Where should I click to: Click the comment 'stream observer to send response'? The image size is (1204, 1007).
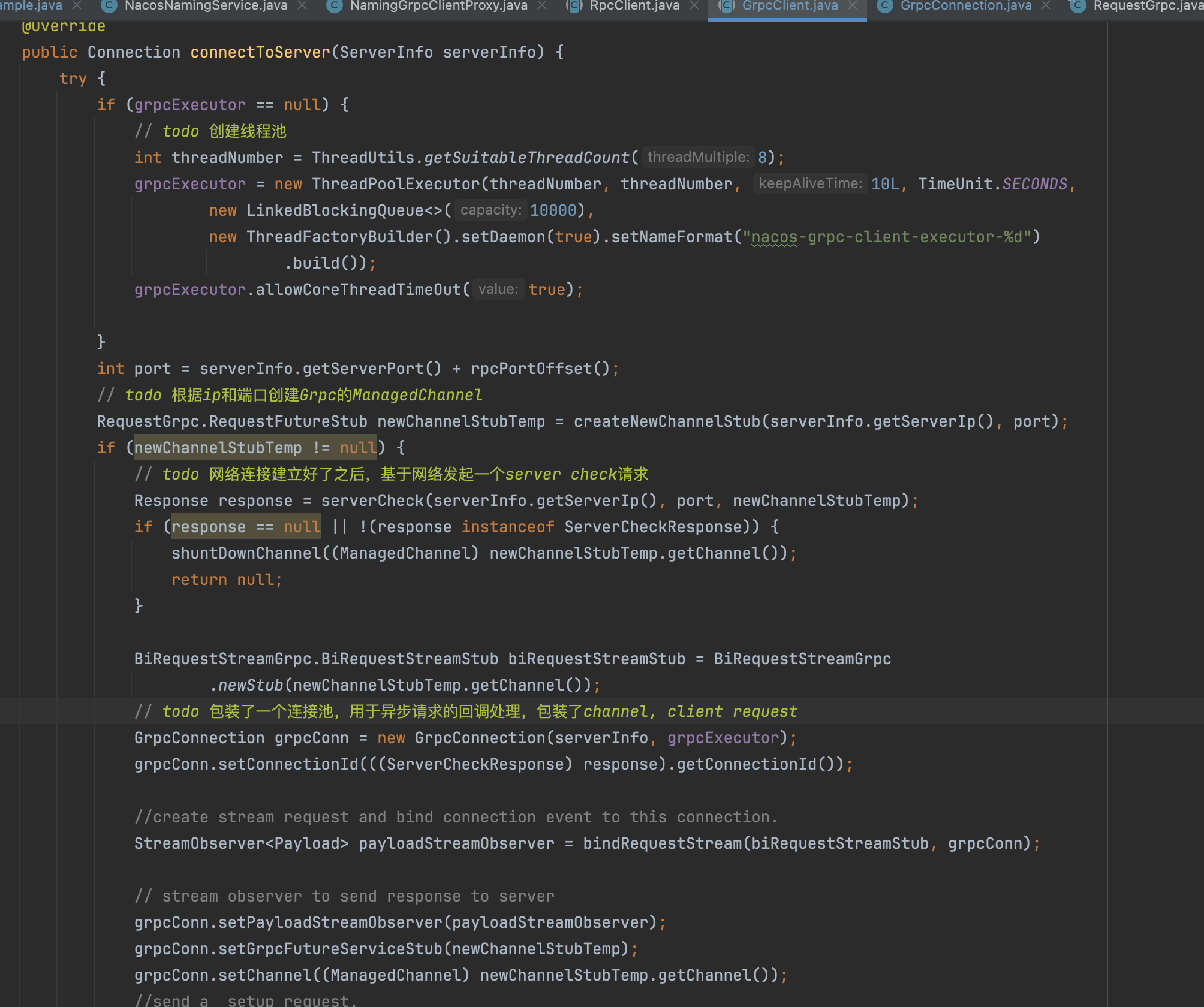[x=344, y=896]
